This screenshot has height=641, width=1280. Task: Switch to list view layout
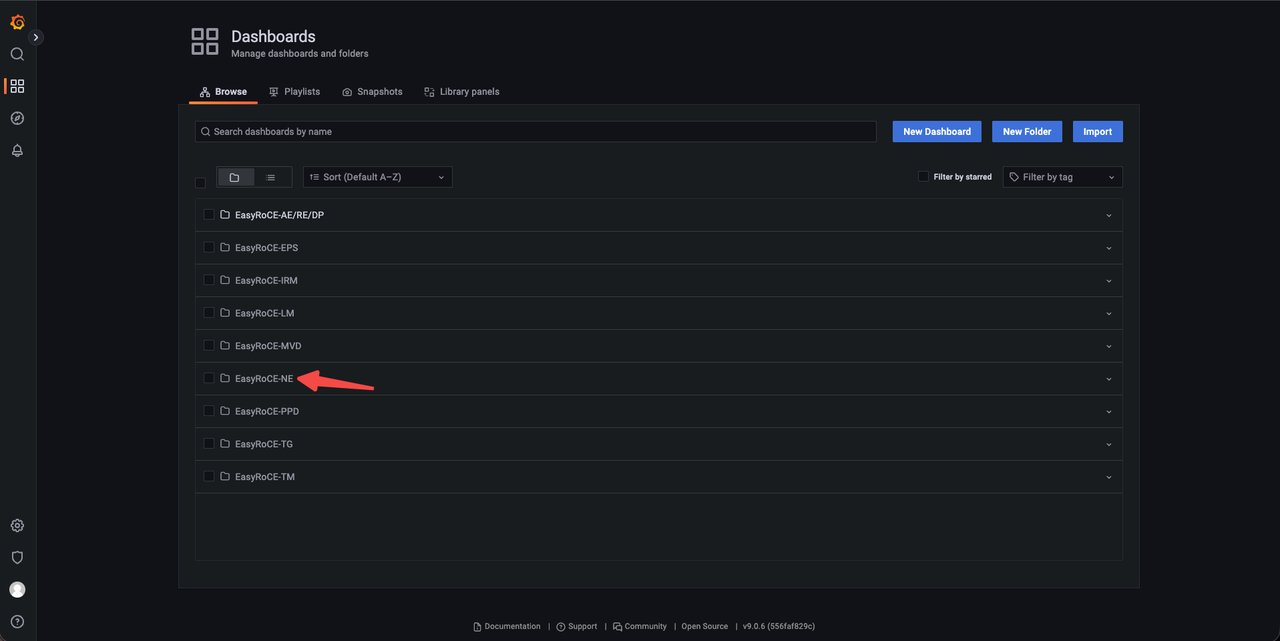[x=270, y=177]
